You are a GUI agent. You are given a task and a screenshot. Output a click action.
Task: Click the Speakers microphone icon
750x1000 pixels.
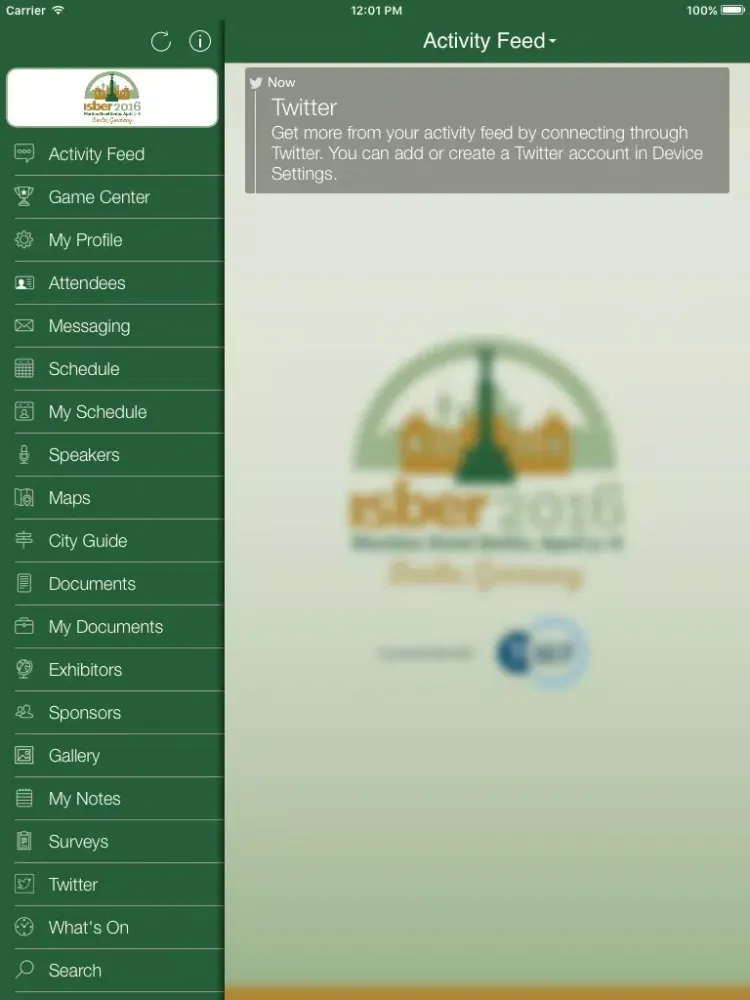24,455
